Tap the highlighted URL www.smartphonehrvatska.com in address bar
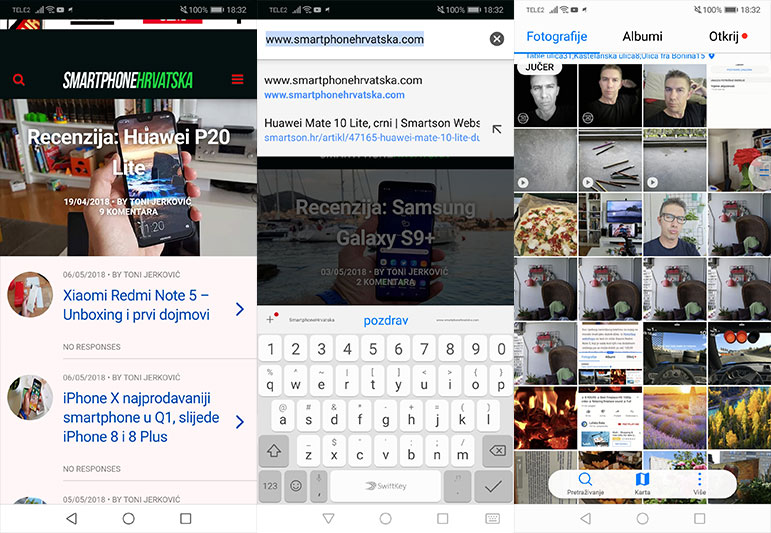Viewport: 771px width, 533px height. (x=344, y=39)
